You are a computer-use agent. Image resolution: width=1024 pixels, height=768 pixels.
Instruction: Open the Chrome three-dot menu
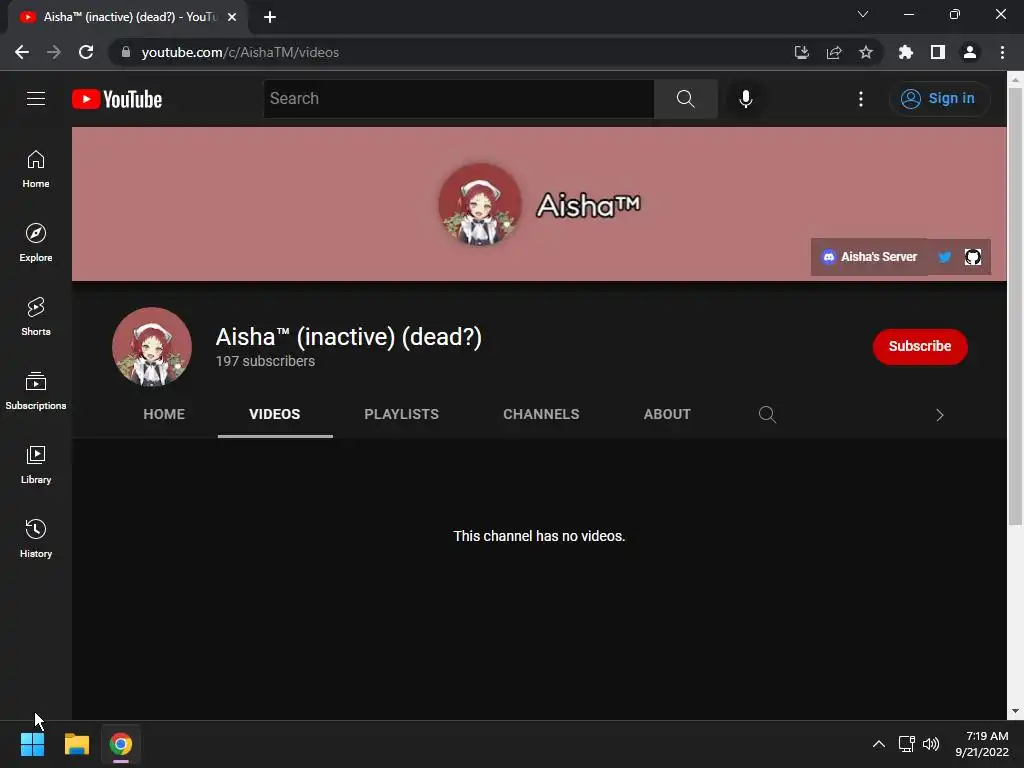click(x=1002, y=52)
